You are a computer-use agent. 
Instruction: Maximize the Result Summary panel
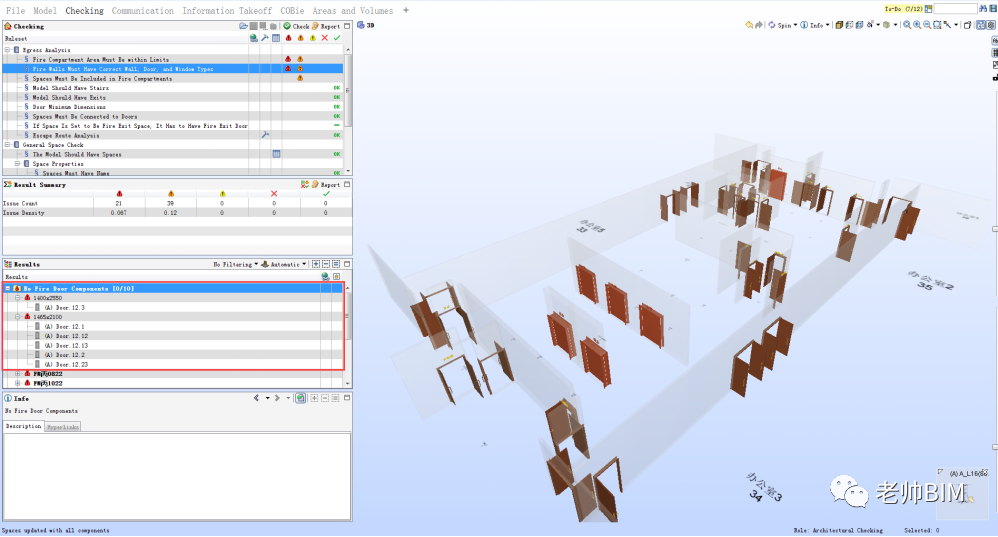point(347,185)
